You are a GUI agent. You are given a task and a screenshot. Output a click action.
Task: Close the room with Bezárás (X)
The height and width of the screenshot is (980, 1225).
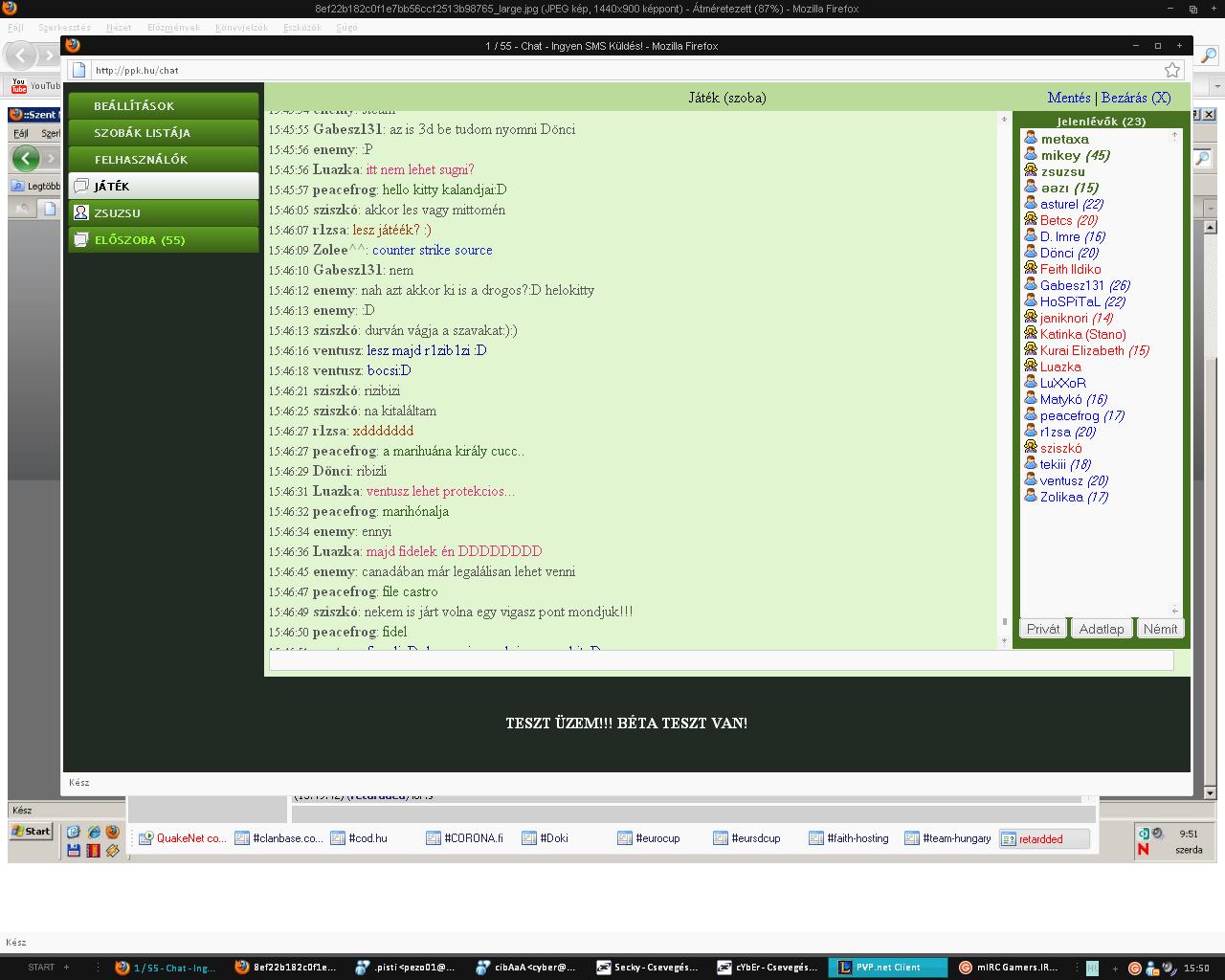pos(1136,98)
